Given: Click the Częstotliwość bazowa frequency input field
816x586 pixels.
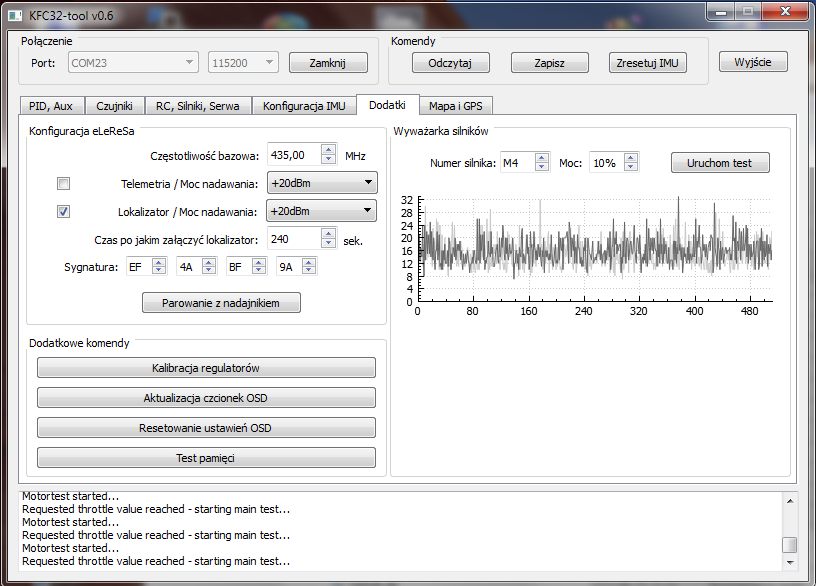Looking at the screenshot, I should (x=294, y=155).
